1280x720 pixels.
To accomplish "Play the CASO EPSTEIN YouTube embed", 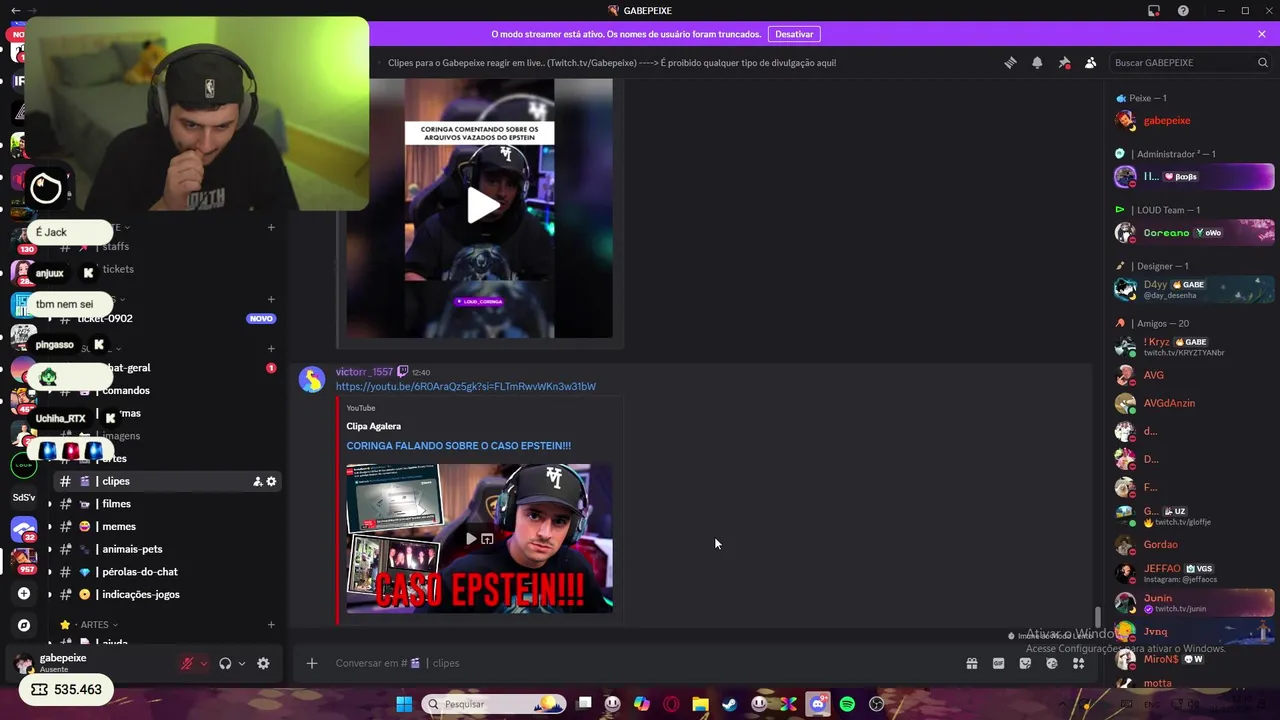I will 471,538.
